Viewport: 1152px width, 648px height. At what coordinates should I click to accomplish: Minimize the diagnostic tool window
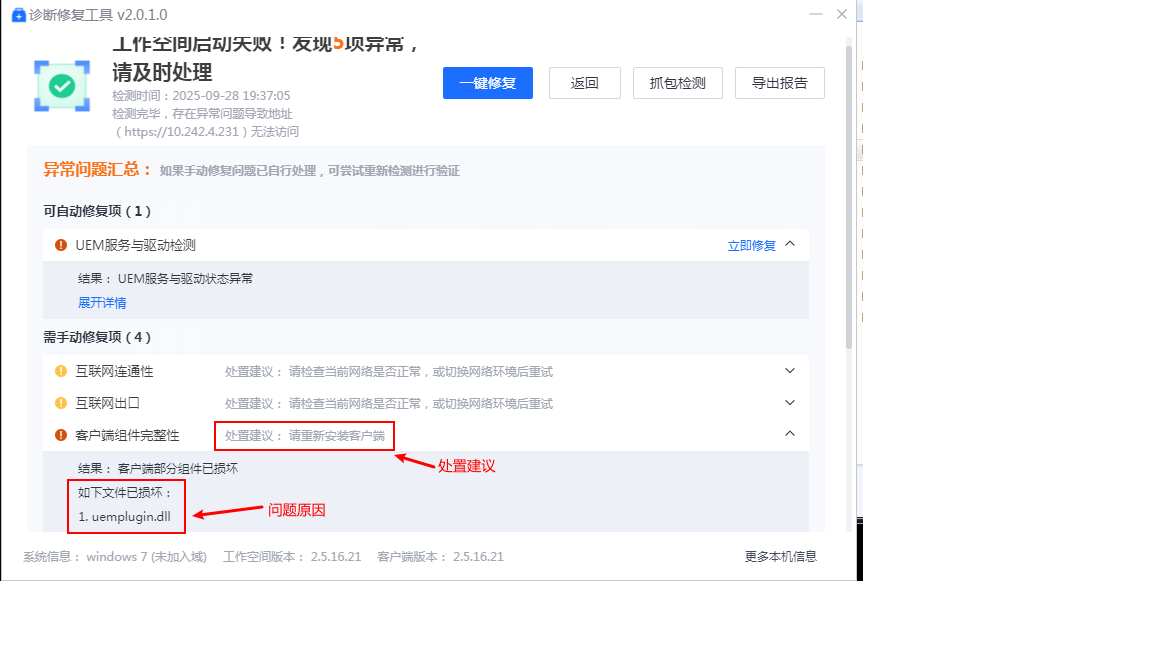pyautogui.click(x=816, y=14)
